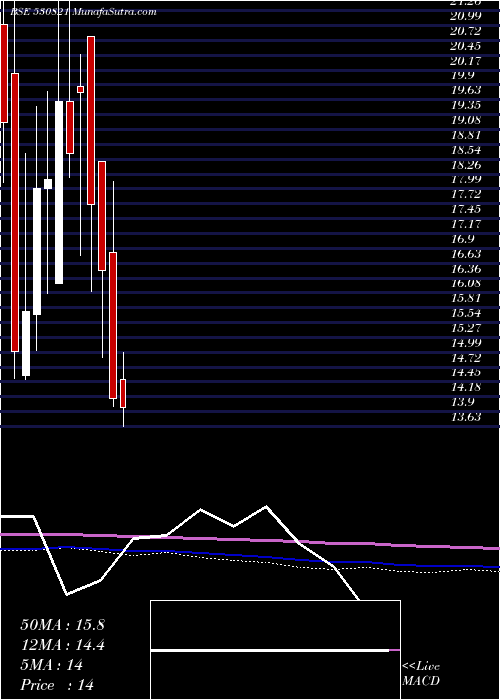Select the 16.08 price level label

pos(466,283)
